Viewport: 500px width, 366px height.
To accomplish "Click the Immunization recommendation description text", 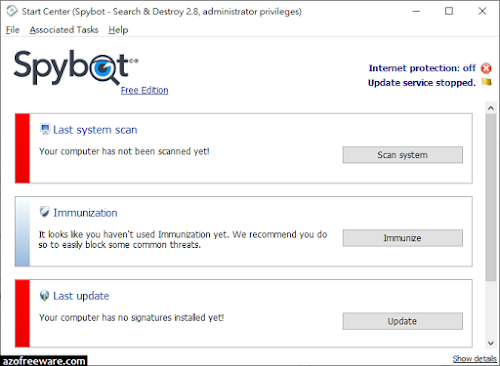I will [x=183, y=239].
